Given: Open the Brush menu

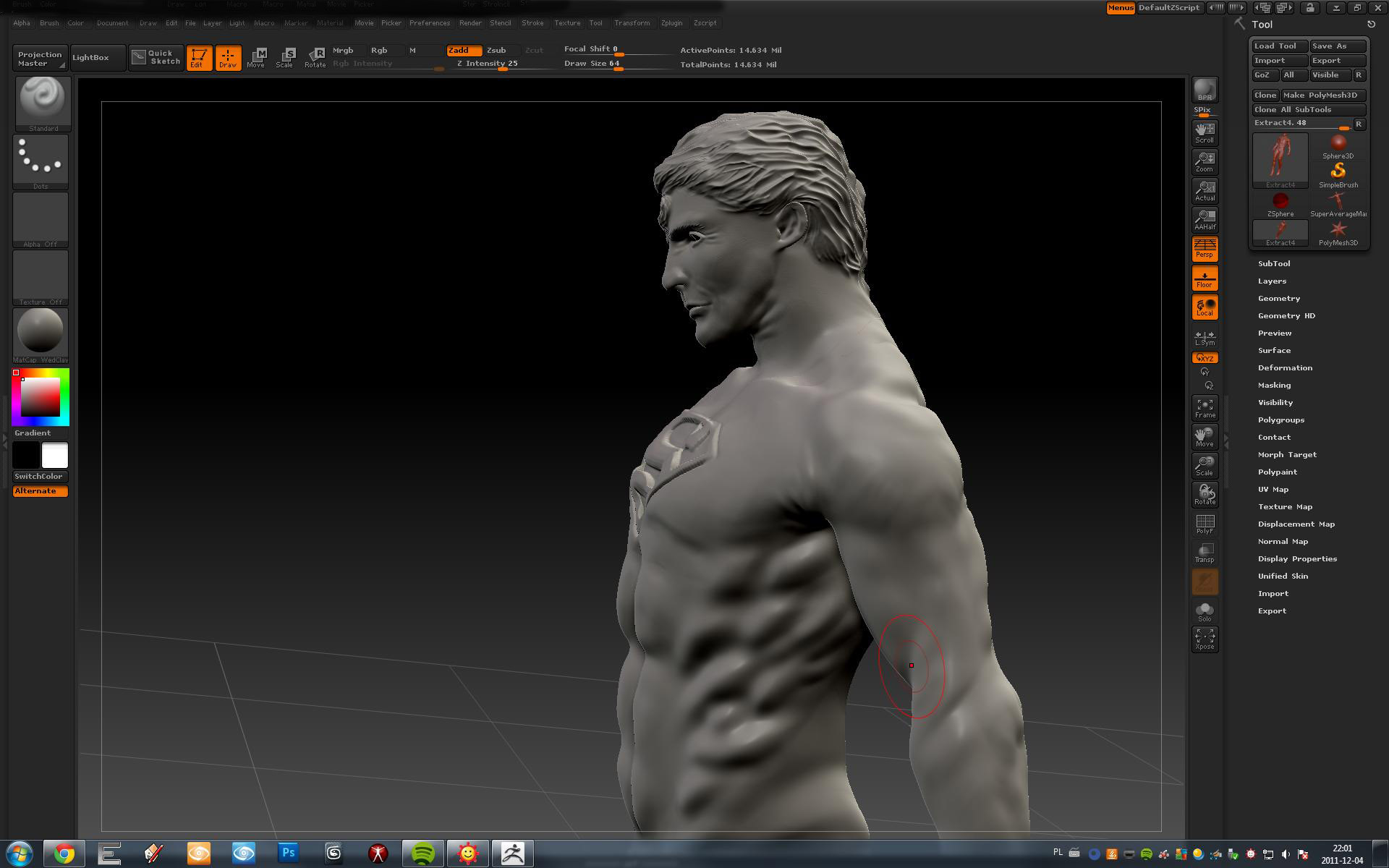Looking at the screenshot, I should click(49, 23).
